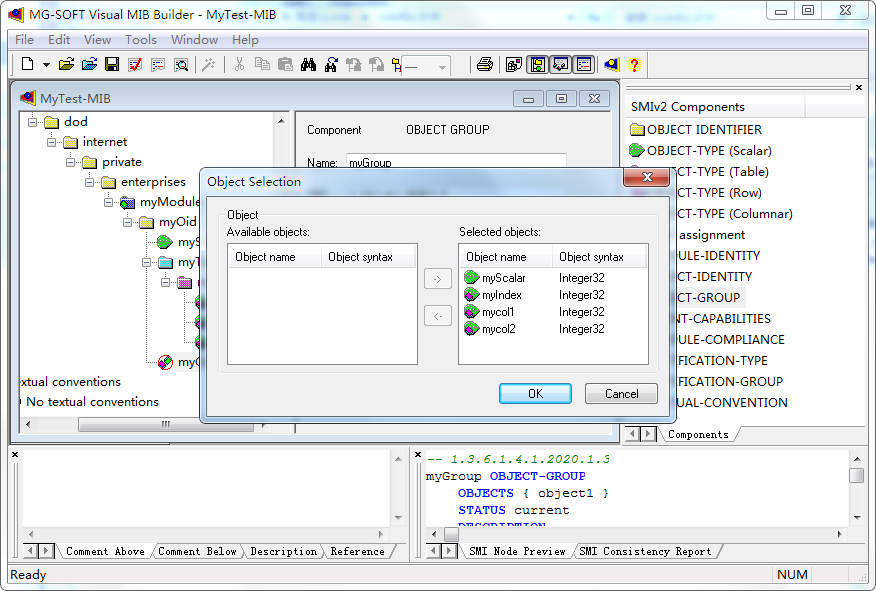
Task: Collapse the internet tree node
Action: [52, 142]
